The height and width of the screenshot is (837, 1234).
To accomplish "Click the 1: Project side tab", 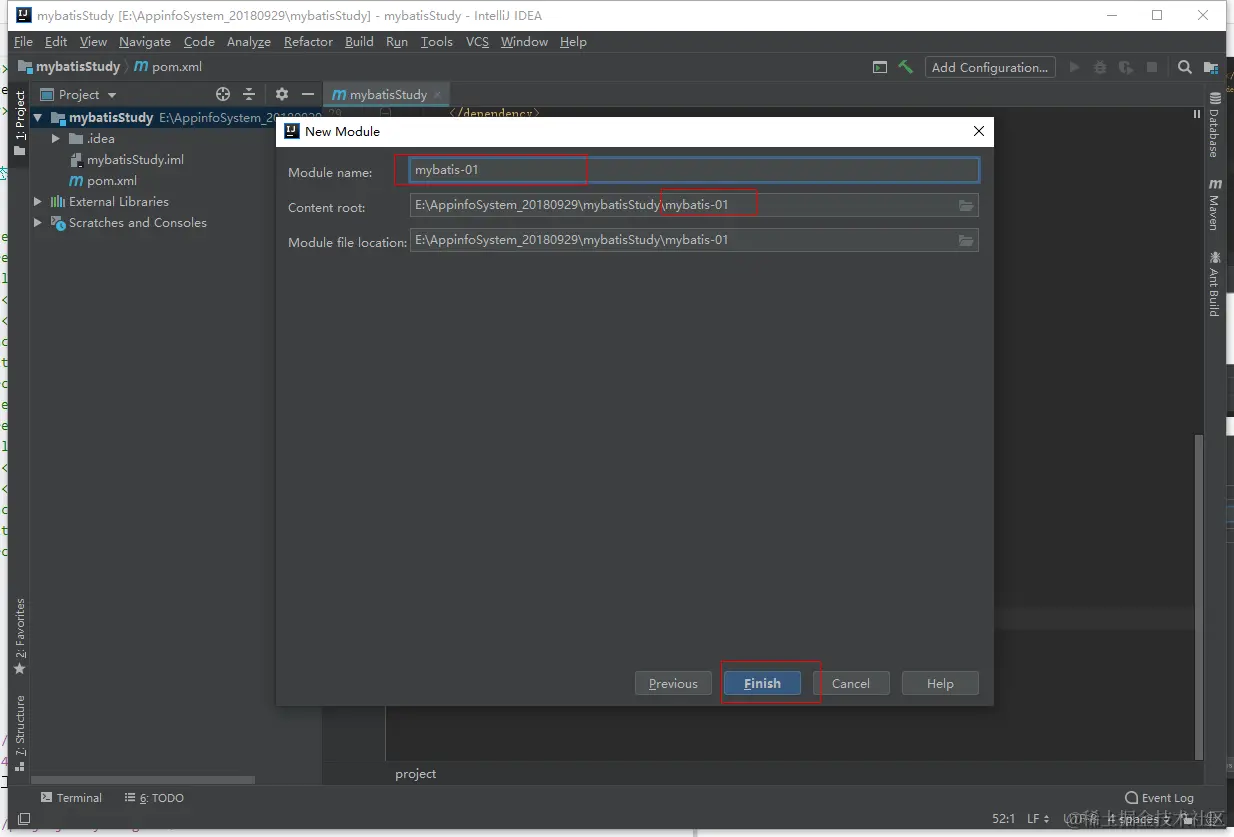I will tap(19, 122).
